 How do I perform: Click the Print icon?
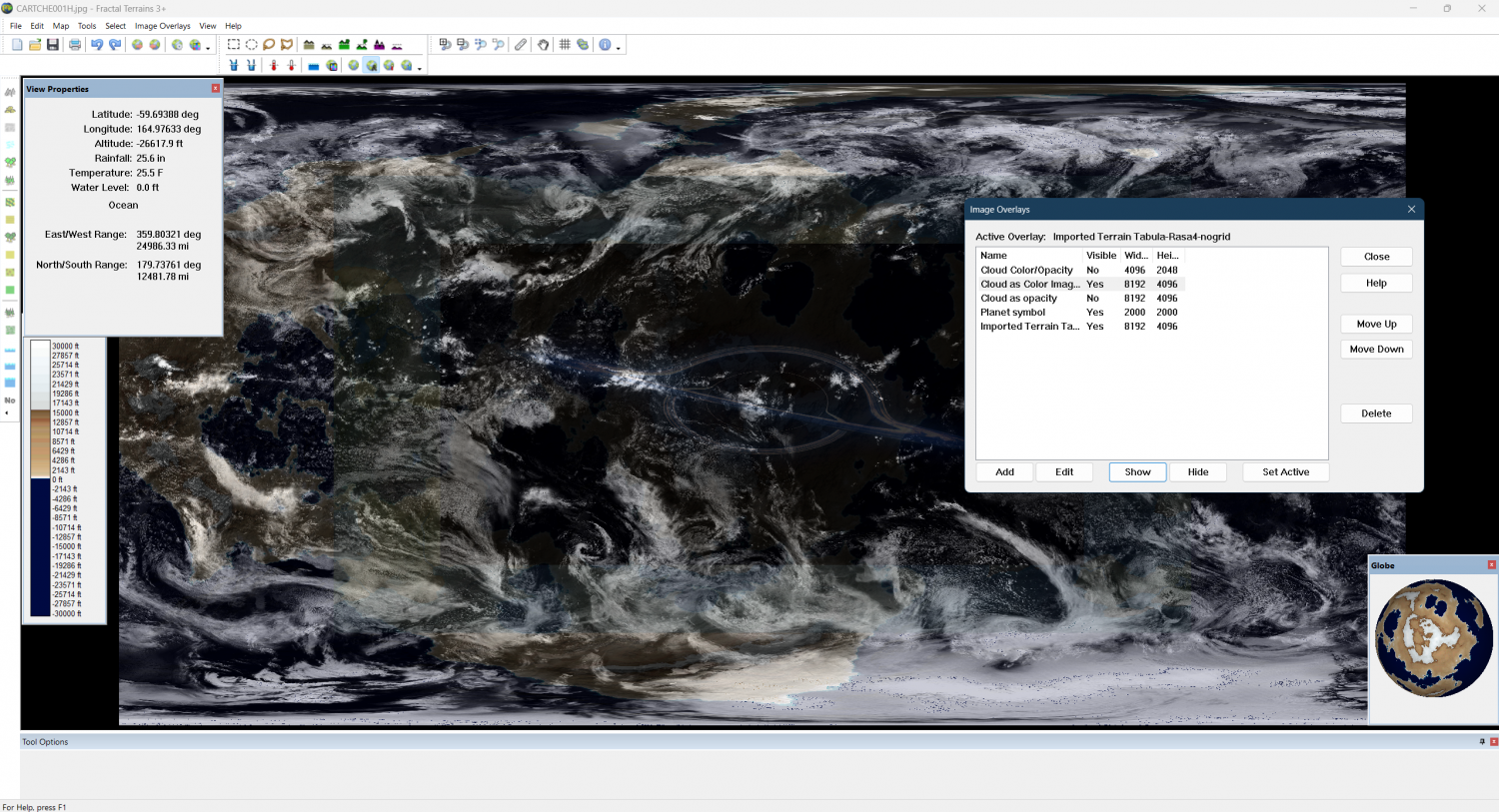tap(75, 45)
